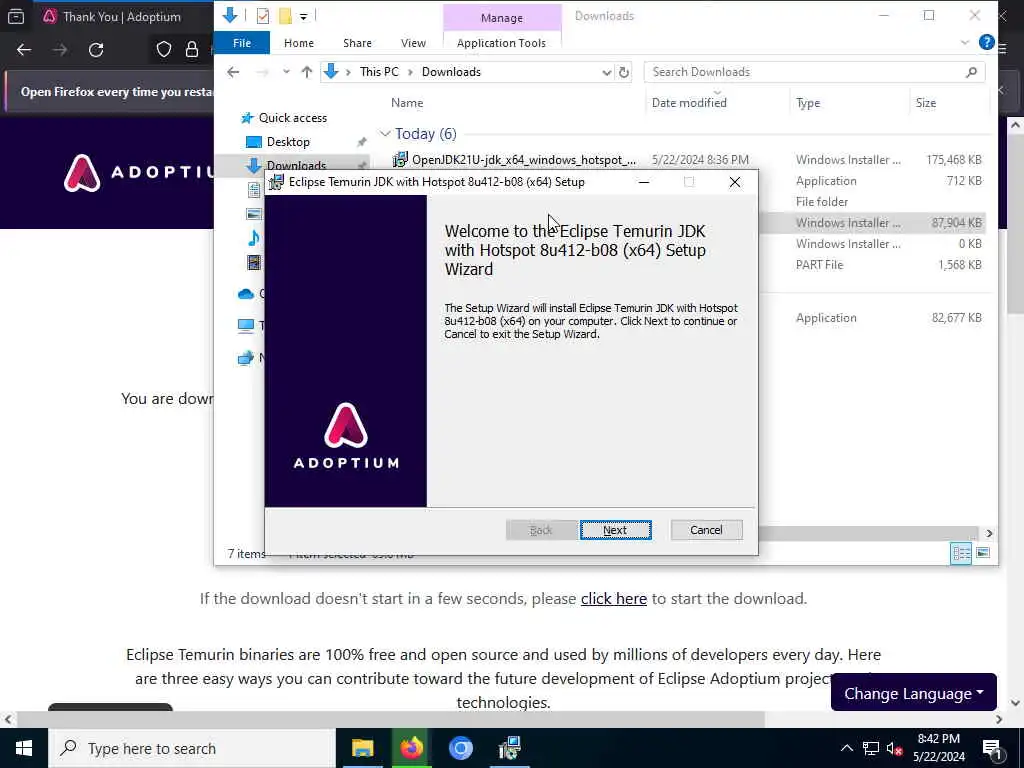Reload the Adoptium page in Firefox
Viewport: 1024px width, 768px height.
click(96, 50)
